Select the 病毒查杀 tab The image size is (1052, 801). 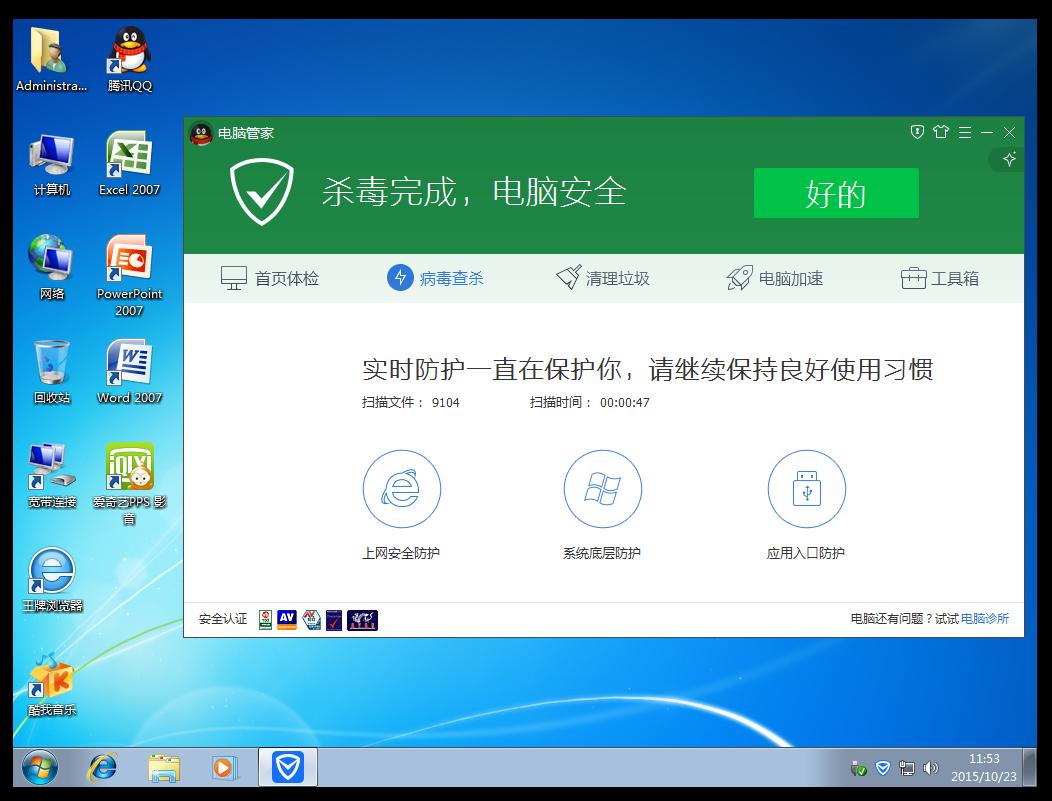click(435, 278)
